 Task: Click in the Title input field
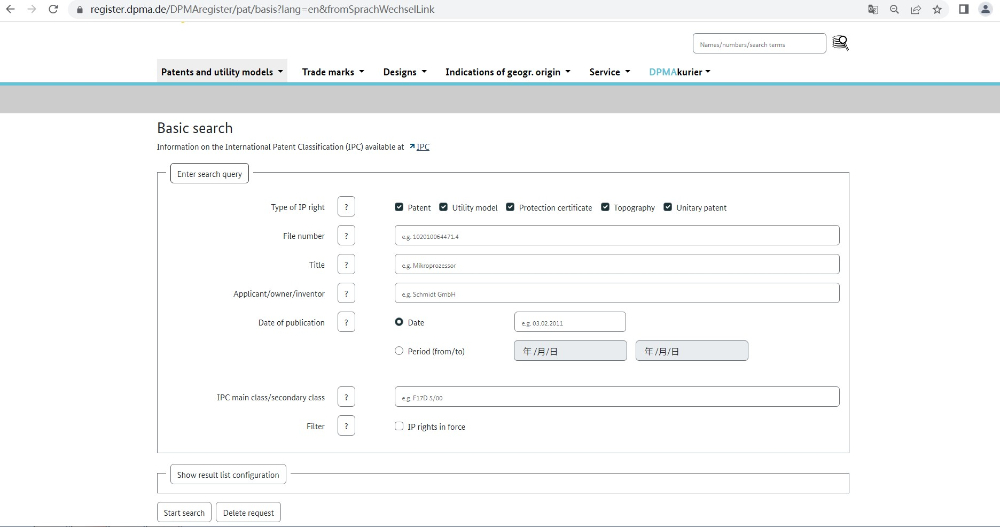[617, 265]
